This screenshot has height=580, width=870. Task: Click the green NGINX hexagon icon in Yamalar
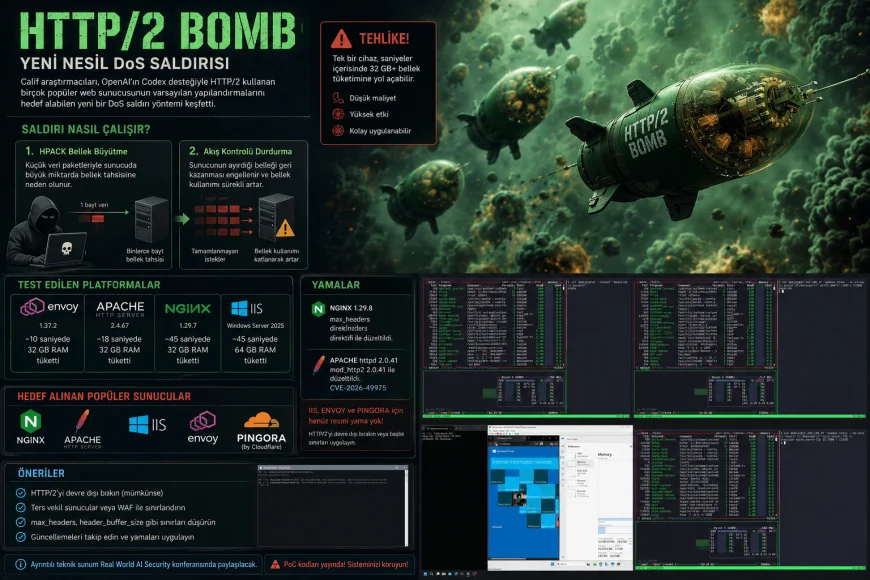click(318, 309)
